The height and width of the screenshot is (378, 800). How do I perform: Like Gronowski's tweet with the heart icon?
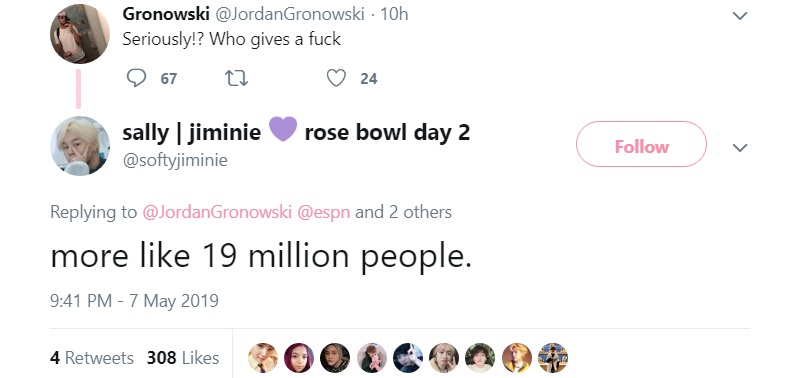(336, 78)
